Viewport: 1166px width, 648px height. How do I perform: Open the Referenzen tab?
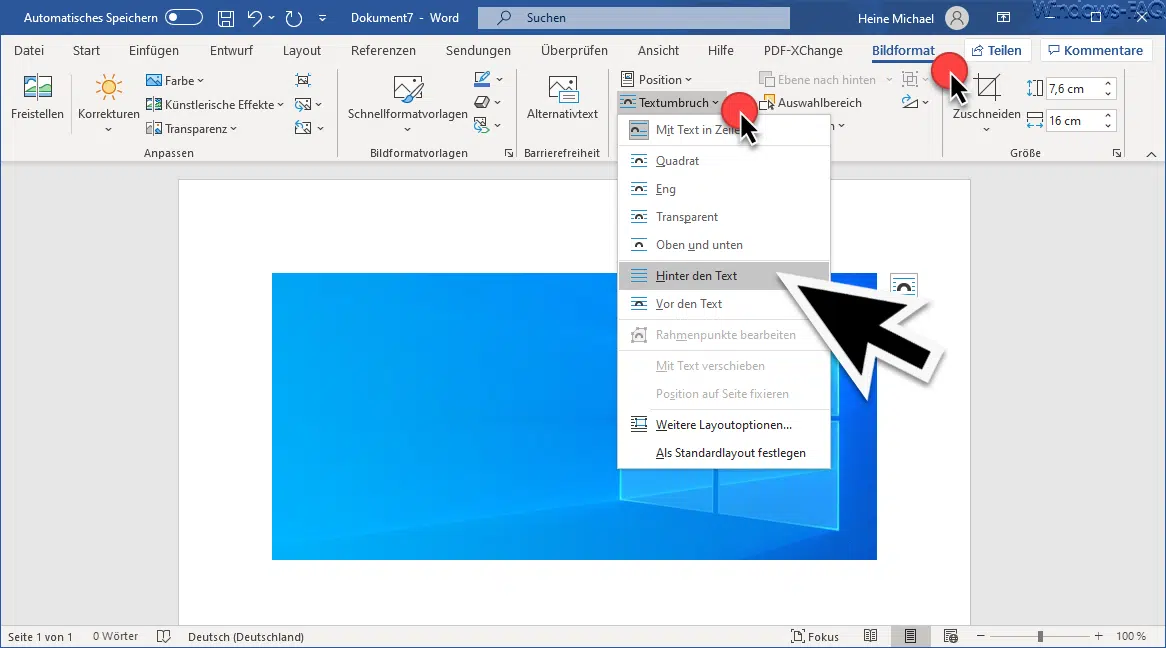[x=384, y=51]
